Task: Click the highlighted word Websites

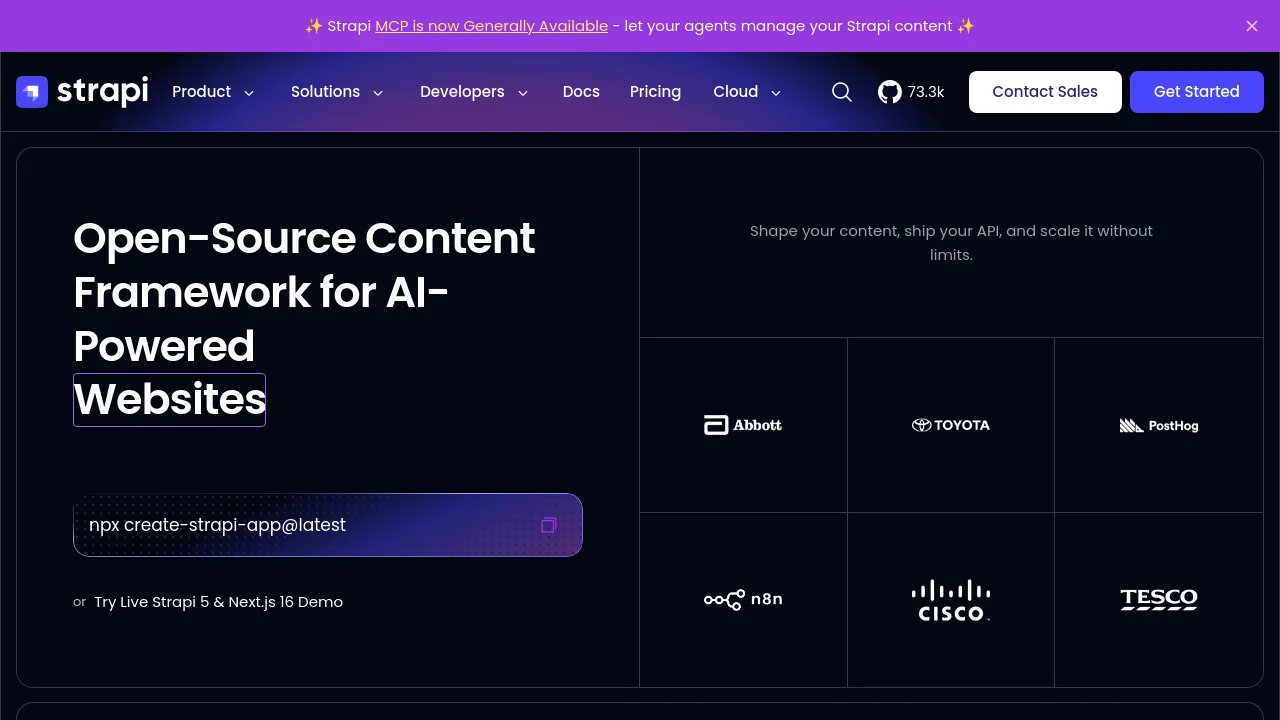Action: pos(169,400)
